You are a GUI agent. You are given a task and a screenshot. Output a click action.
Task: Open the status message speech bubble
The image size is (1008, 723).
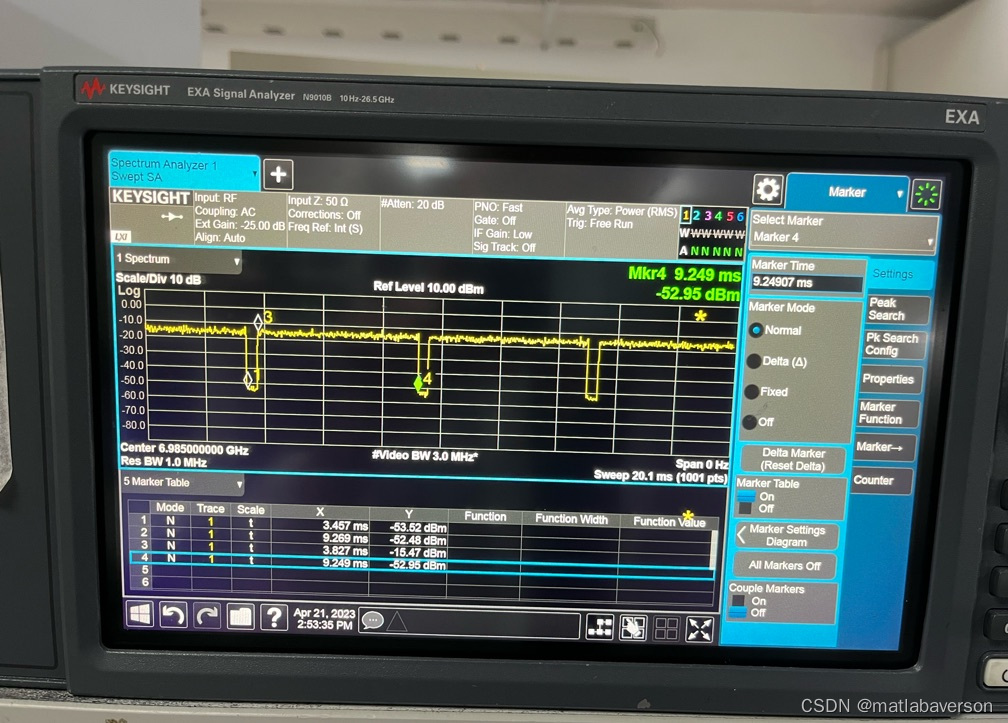[372, 621]
